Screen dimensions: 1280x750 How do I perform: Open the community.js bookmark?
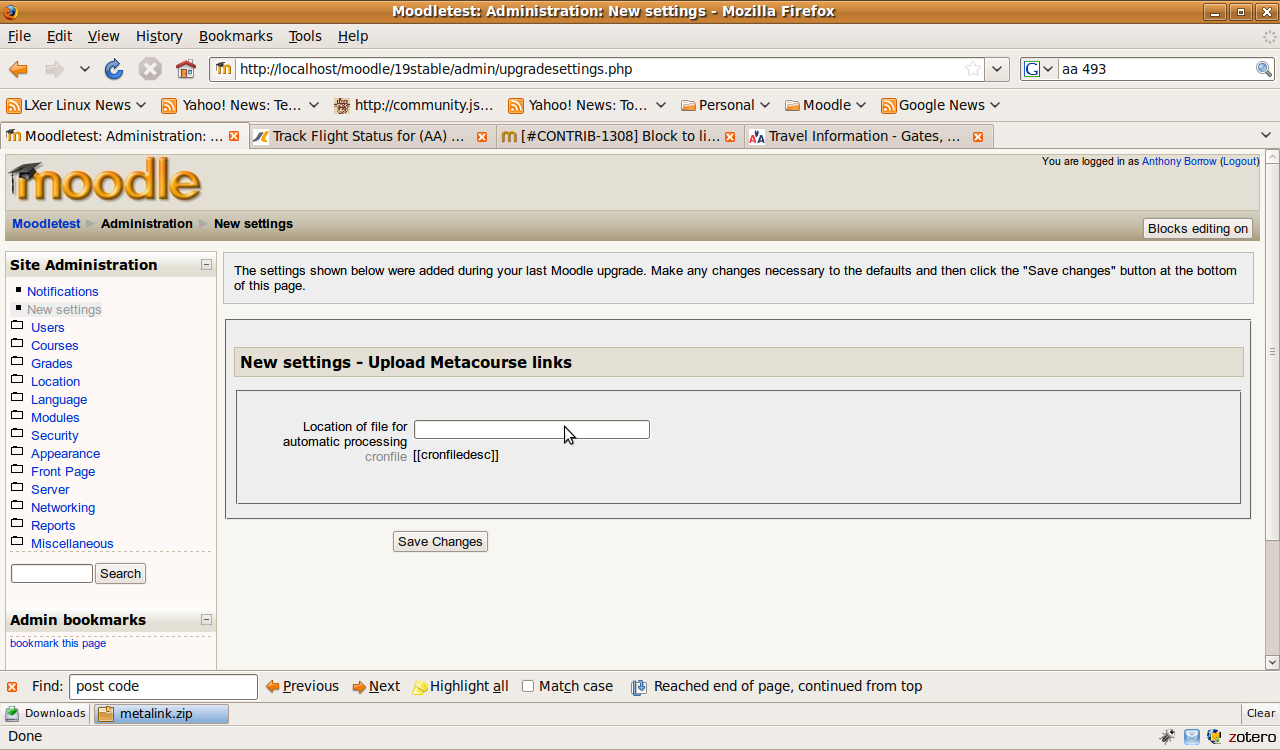click(x=414, y=105)
